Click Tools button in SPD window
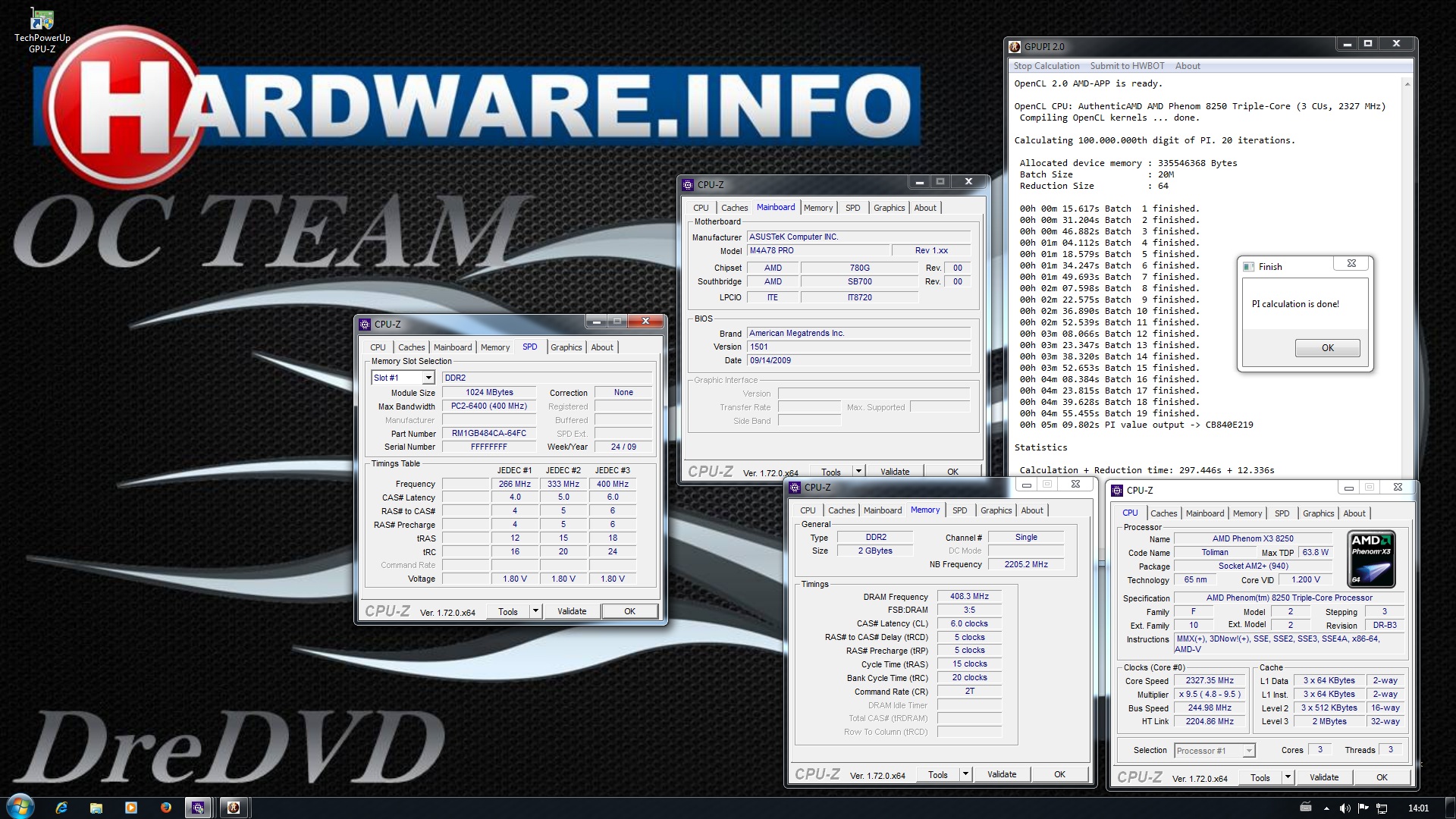 click(x=507, y=611)
